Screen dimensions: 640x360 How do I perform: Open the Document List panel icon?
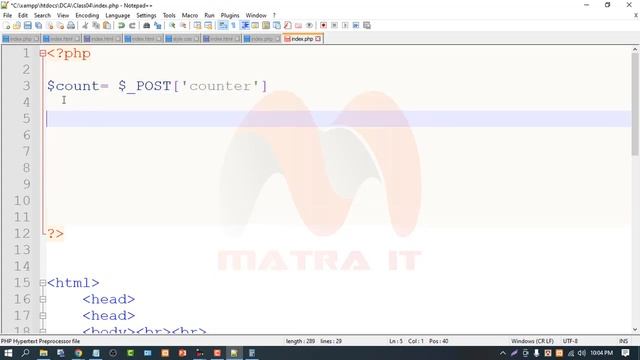pyautogui.click(x=277, y=25)
